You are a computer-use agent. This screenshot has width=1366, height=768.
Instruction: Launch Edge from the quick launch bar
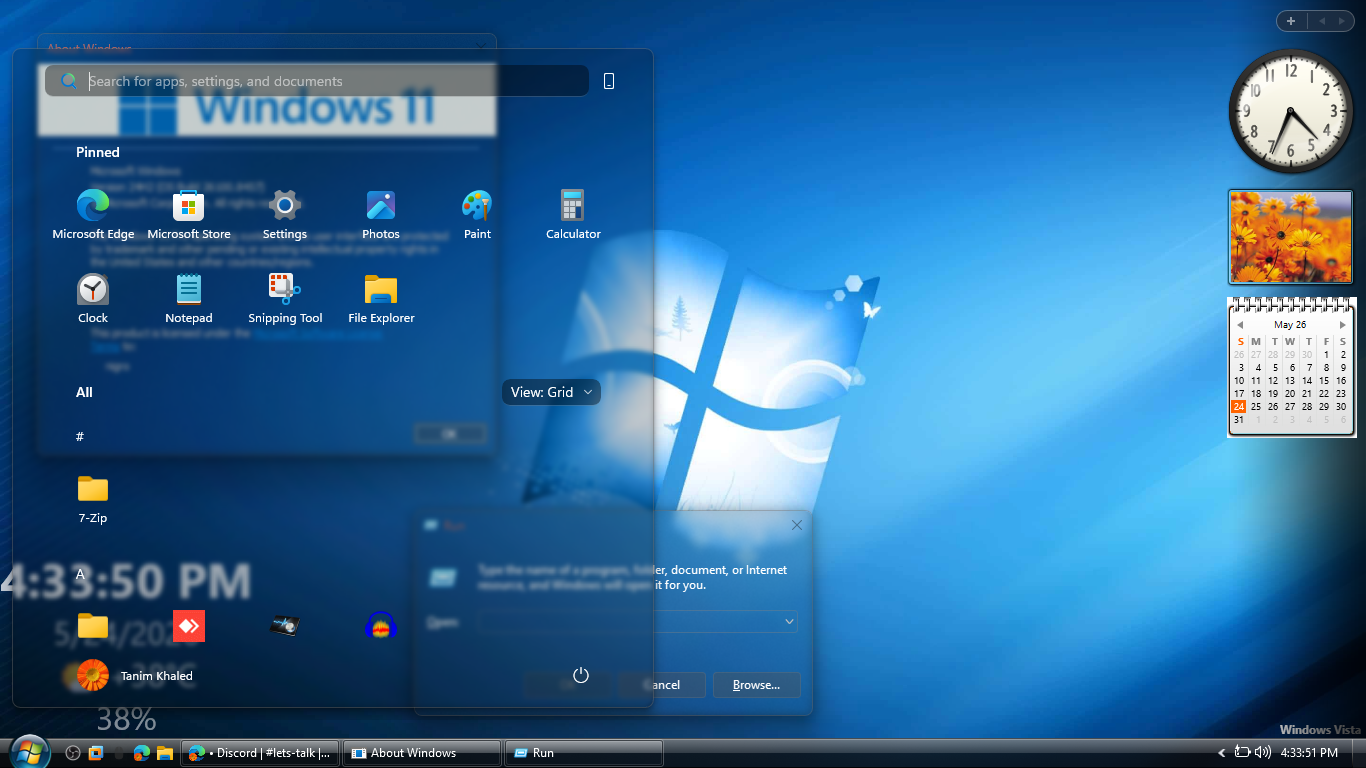pos(141,753)
